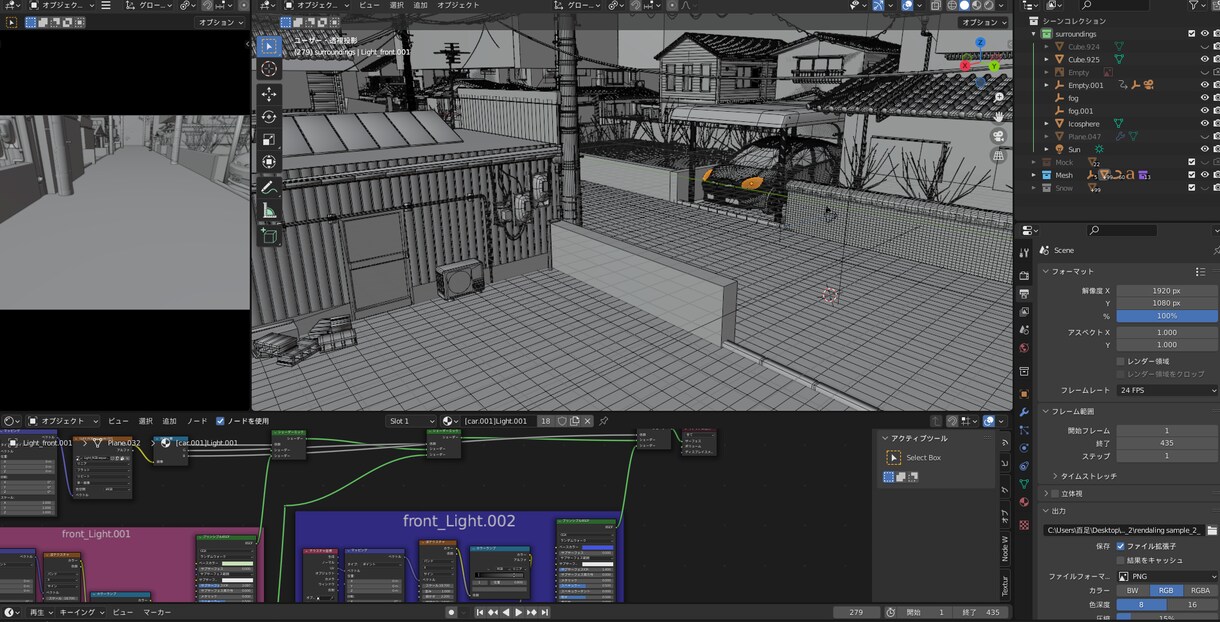Hide the Icosphere object in outliner

(1204, 123)
